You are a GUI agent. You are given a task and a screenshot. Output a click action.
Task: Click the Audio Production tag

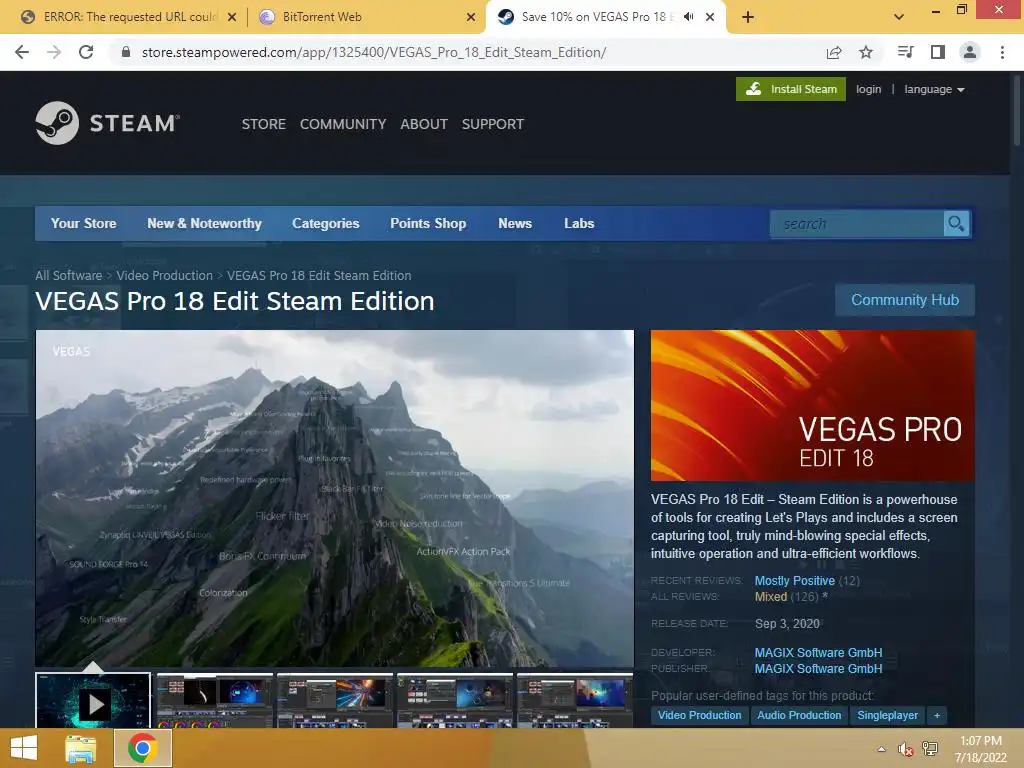(x=799, y=715)
